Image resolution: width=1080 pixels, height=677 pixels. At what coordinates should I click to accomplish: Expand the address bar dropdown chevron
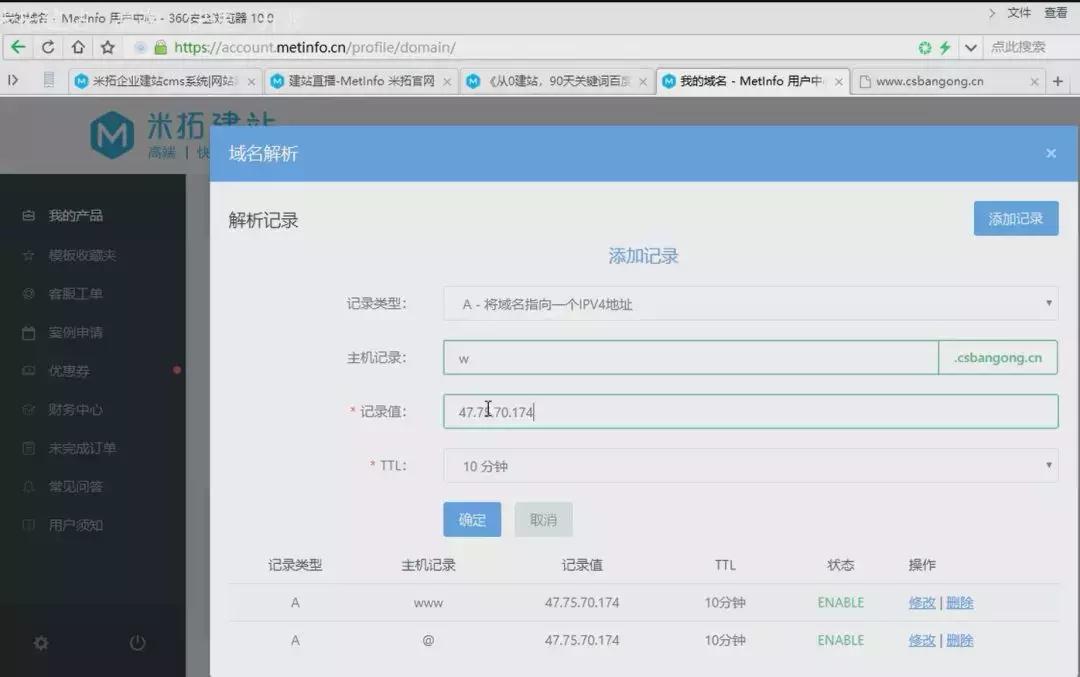pyautogui.click(x=971, y=46)
